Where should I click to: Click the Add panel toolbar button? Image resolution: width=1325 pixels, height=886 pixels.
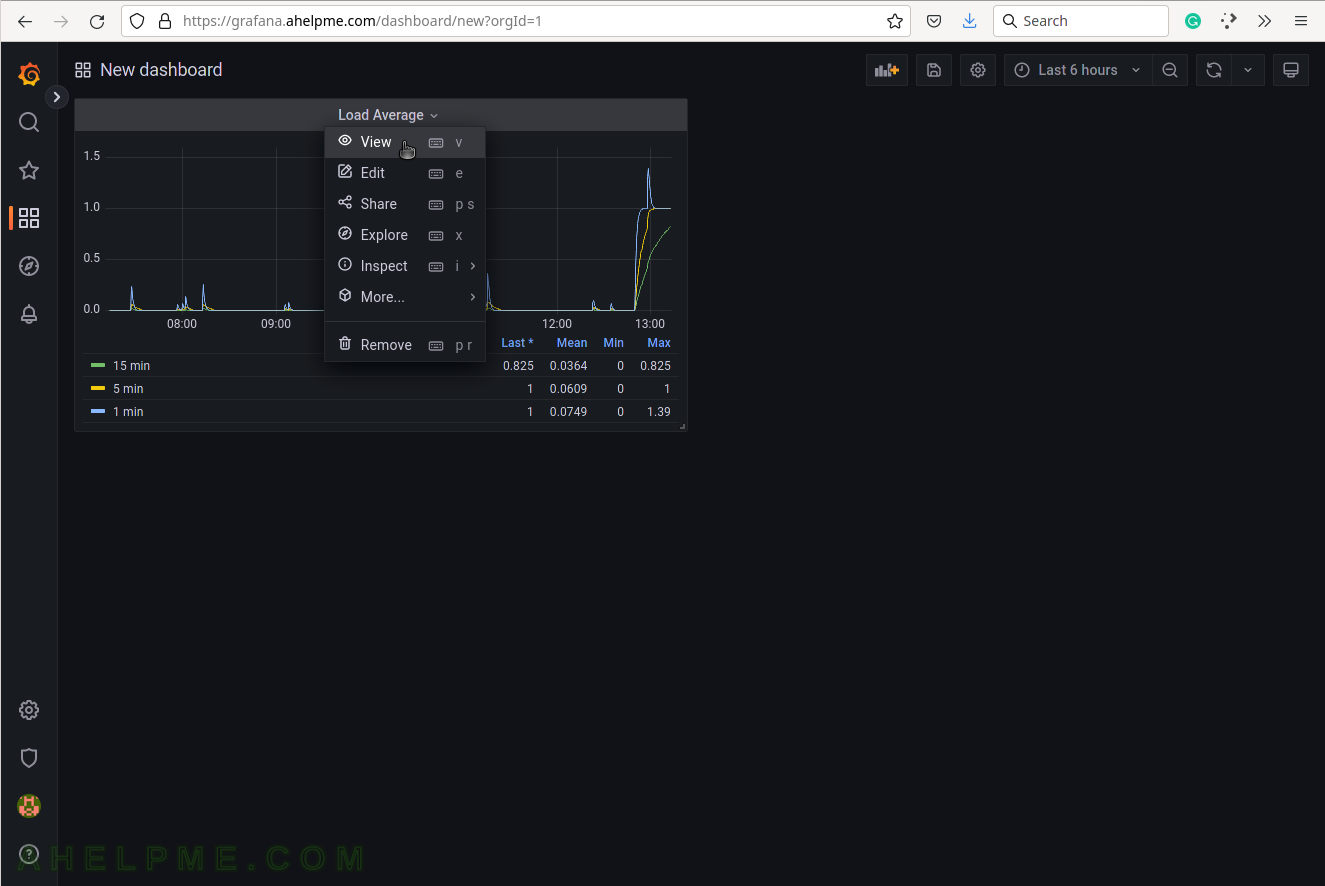[887, 70]
